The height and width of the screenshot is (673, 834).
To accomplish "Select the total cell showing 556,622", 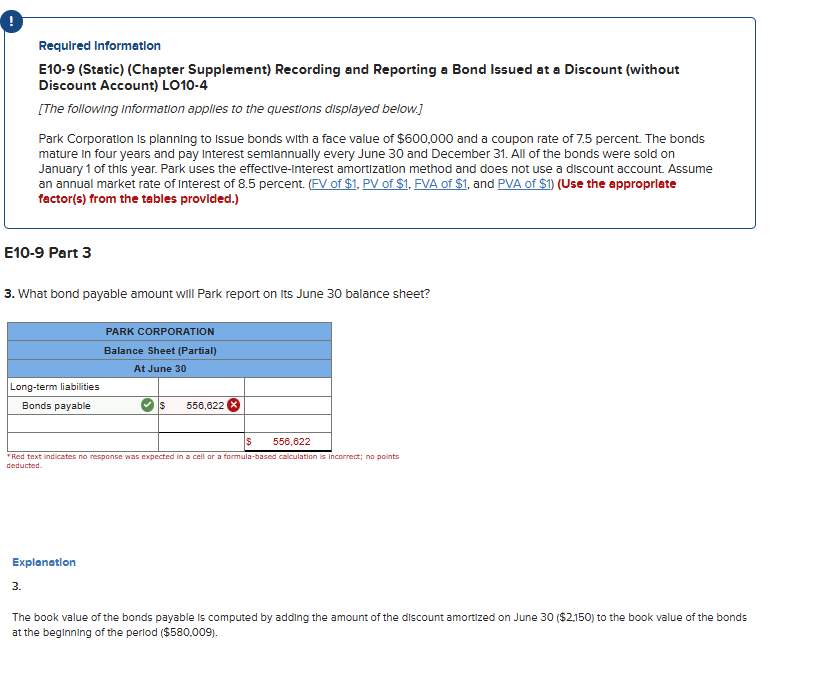I will click(x=287, y=442).
